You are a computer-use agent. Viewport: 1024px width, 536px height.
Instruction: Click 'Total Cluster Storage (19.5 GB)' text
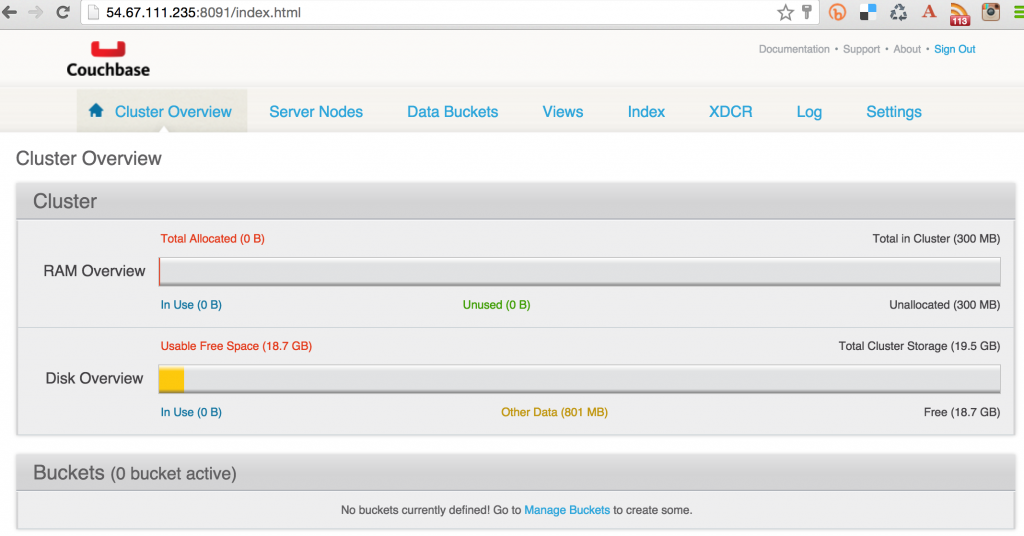919,346
